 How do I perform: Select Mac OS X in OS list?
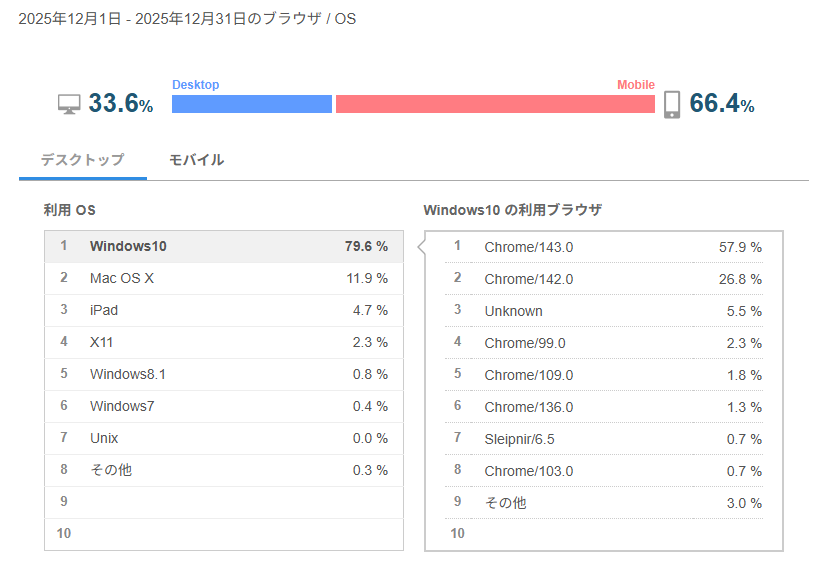[x=223, y=278]
